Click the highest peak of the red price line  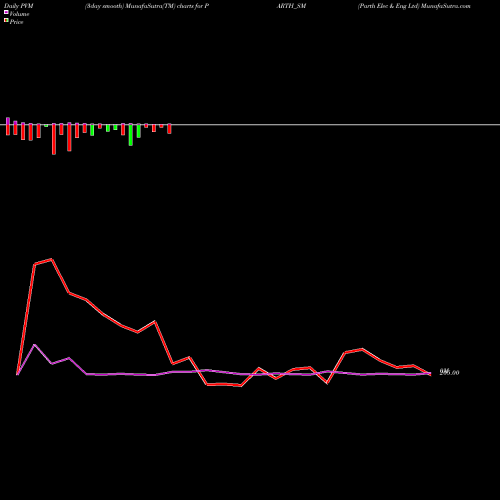[x=51, y=259]
